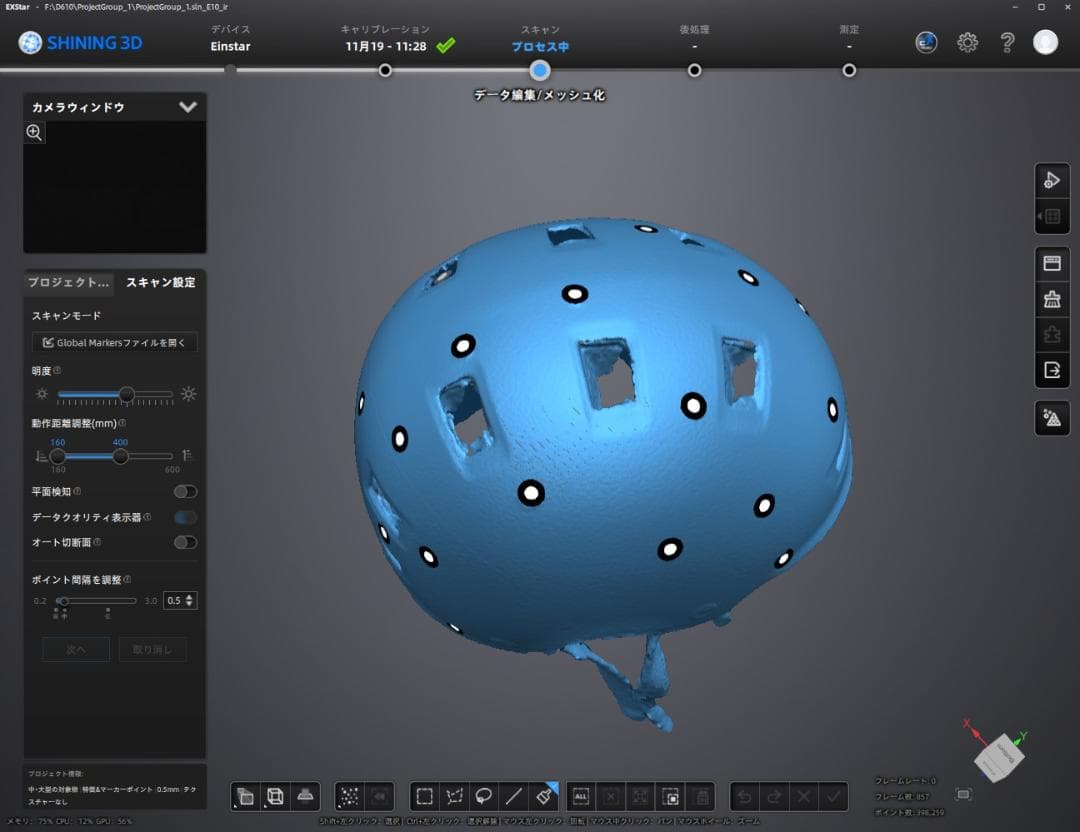Select the straight line selection tool
Image resolution: width=1080 pixels, height=832 pixels.
[513, 797]
